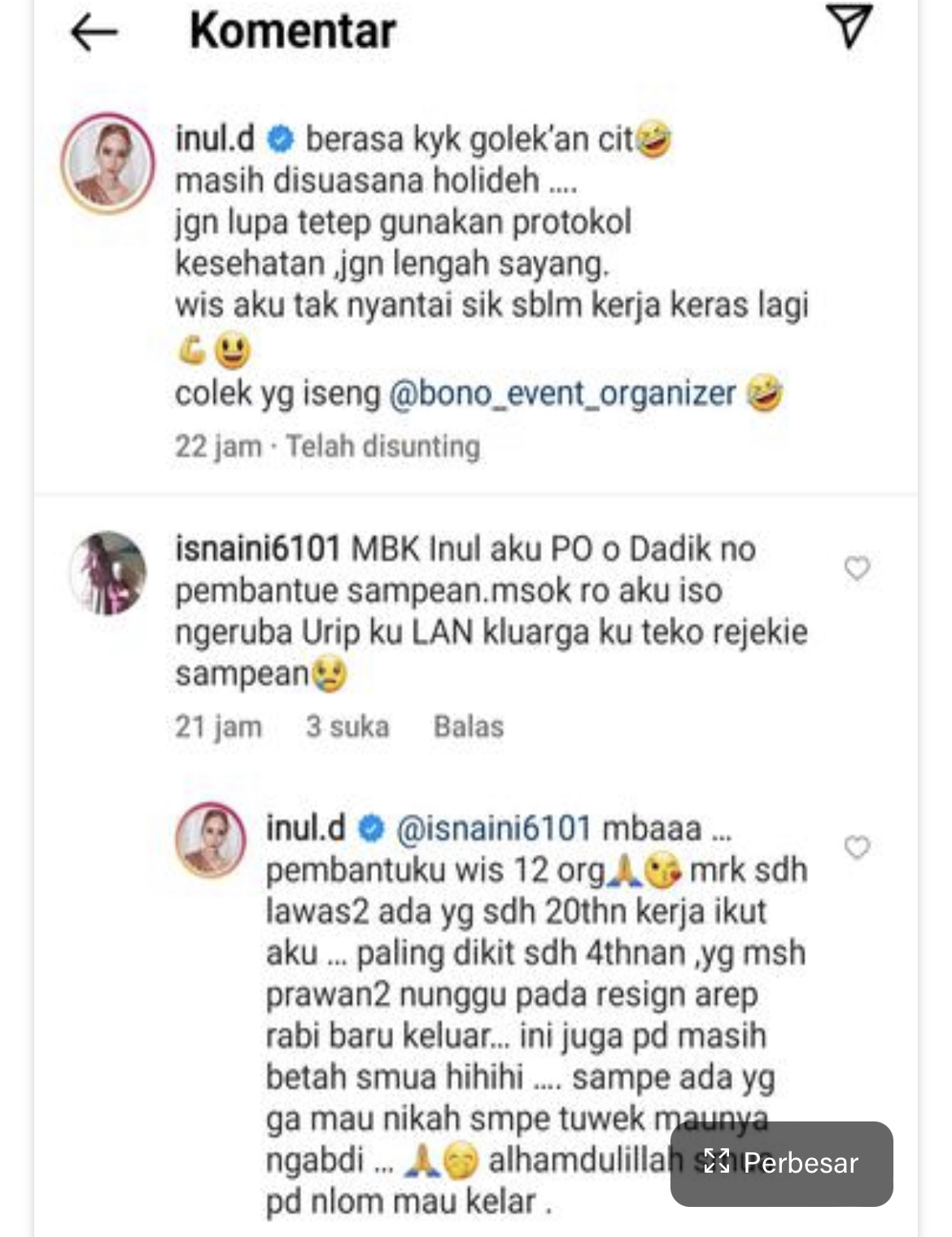952x1237 pixels.
Task: Open inul.d avatar beside the reply
Action: [211, 840]
